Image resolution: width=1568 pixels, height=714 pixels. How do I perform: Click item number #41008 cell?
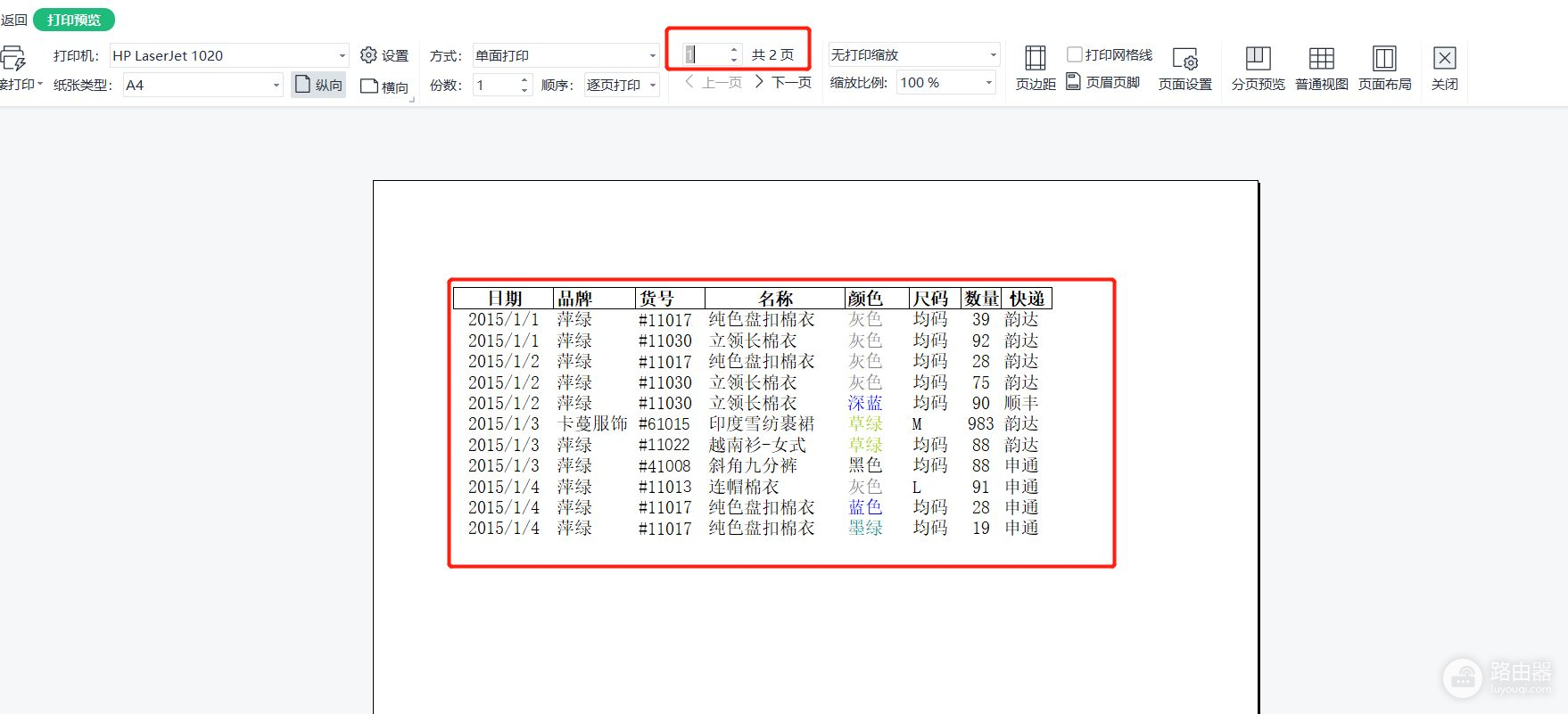664,466
